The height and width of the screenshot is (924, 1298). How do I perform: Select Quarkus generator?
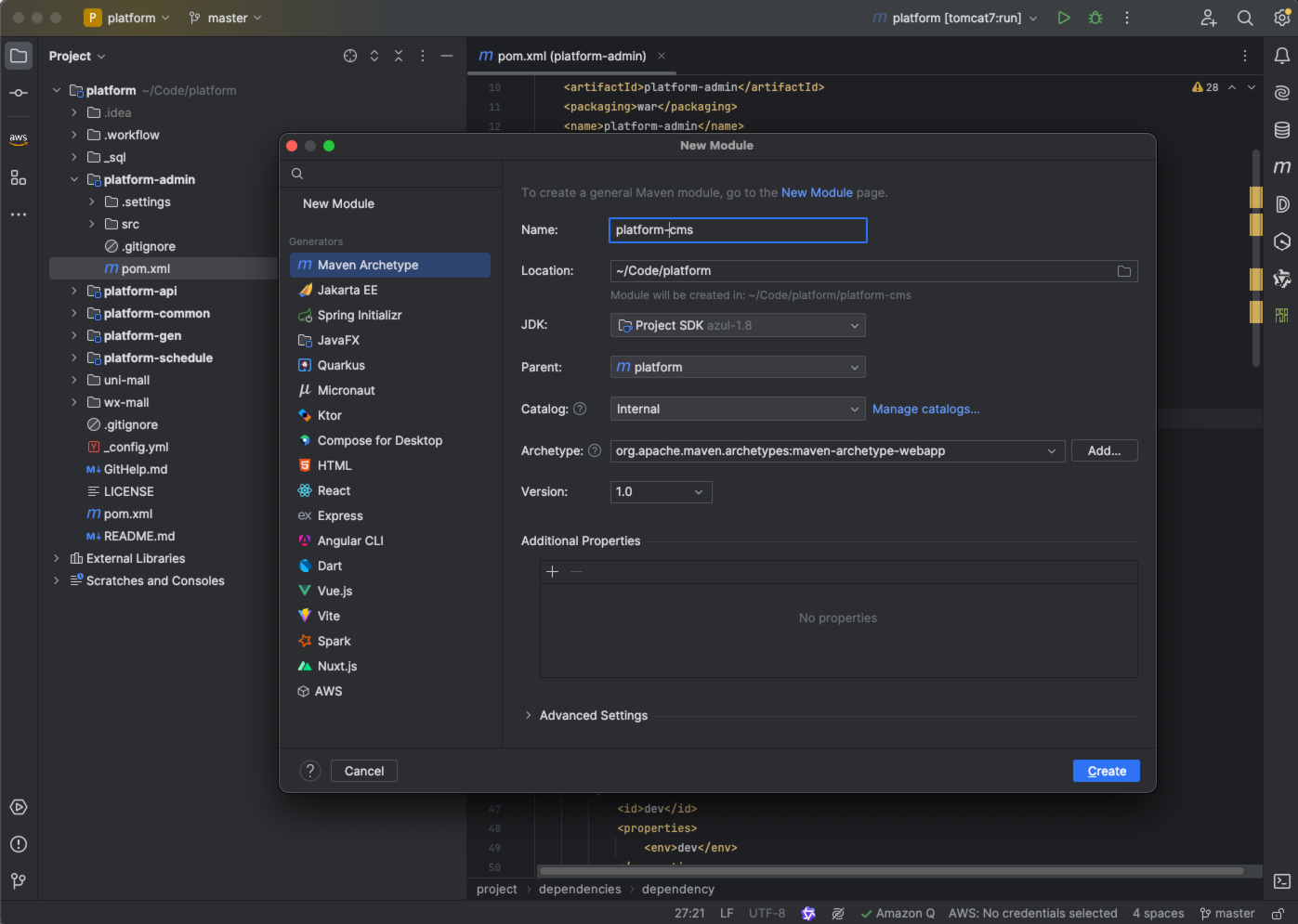pos(390,365)
